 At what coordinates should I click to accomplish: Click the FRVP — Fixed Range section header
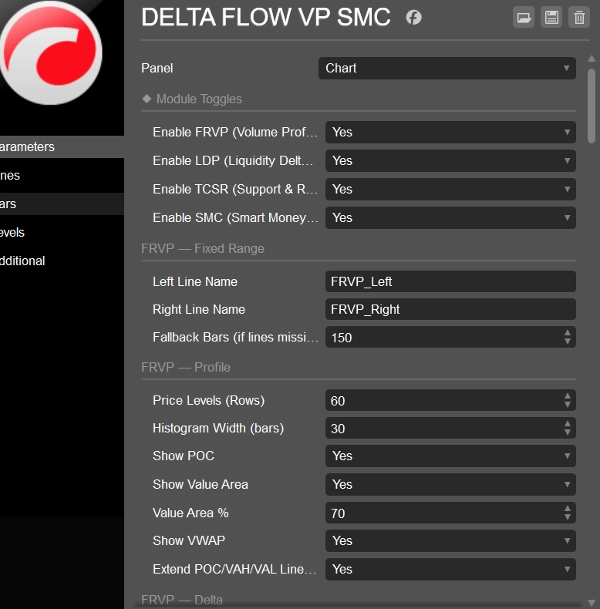coord(203,249)
